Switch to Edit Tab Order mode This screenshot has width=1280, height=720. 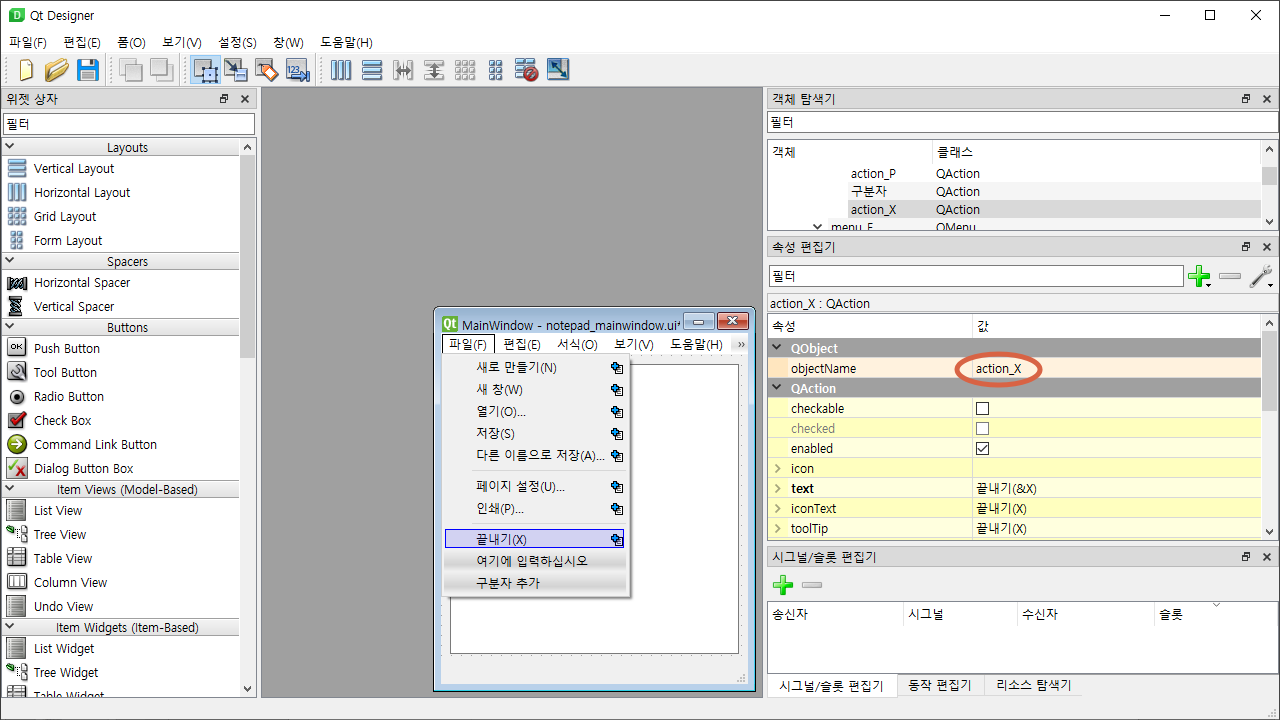(x=297, y=70)
